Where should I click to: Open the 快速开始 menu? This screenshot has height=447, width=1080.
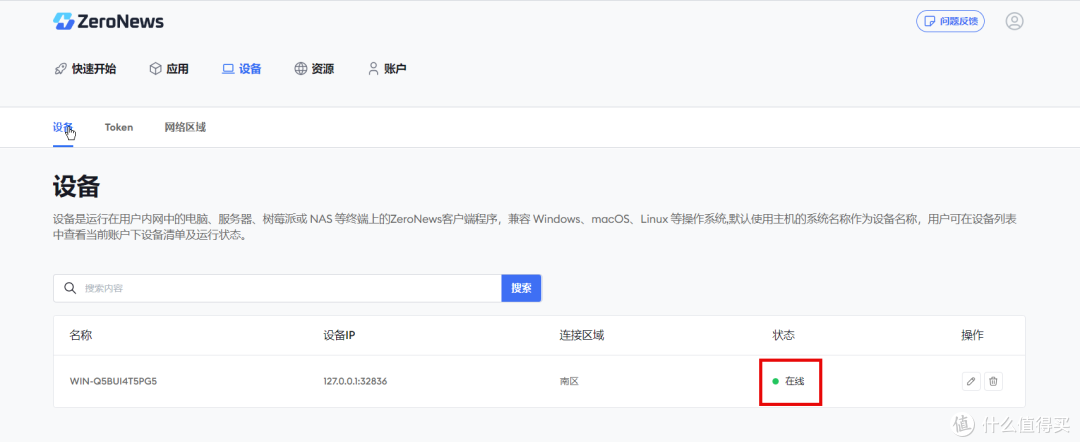tap(85, 69)
